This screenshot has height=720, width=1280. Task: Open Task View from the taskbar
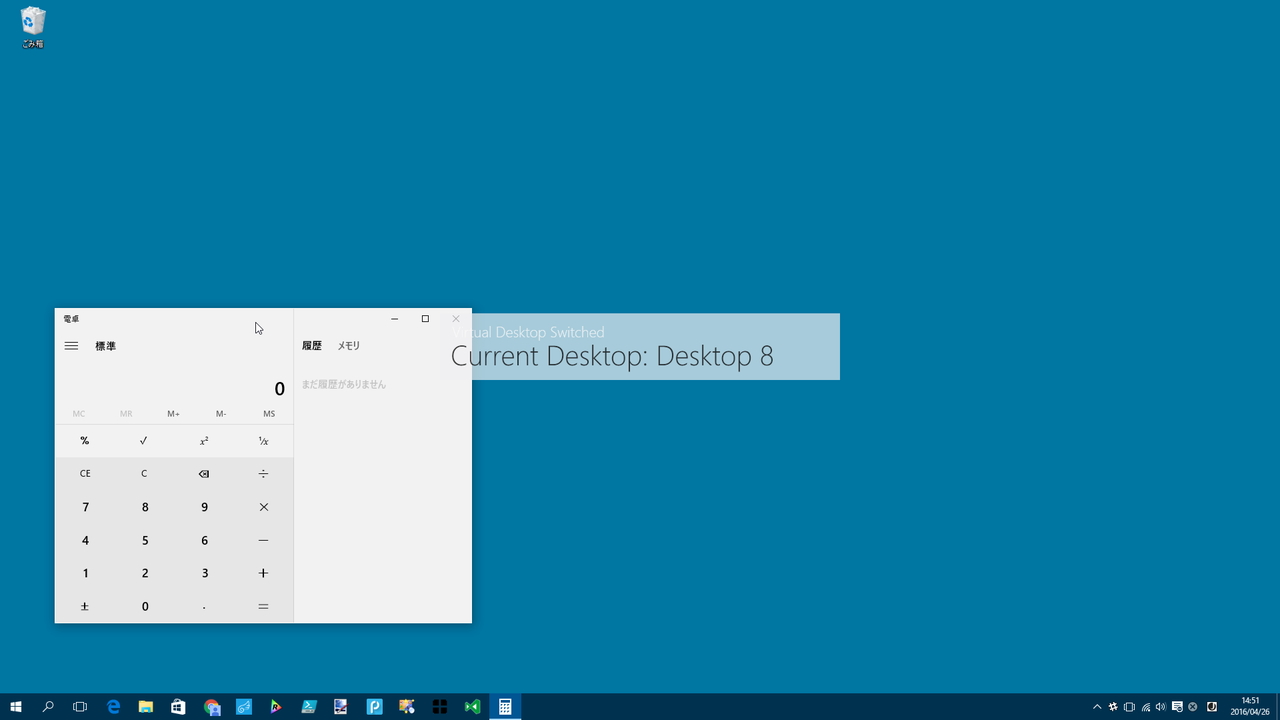(x=80, y=707)
